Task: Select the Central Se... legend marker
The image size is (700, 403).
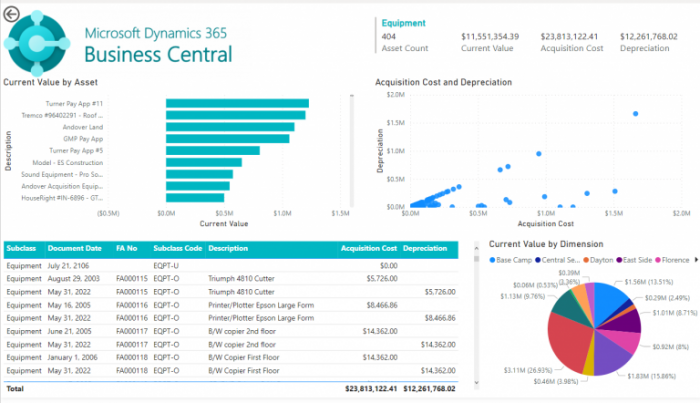Action: (538, 260)
